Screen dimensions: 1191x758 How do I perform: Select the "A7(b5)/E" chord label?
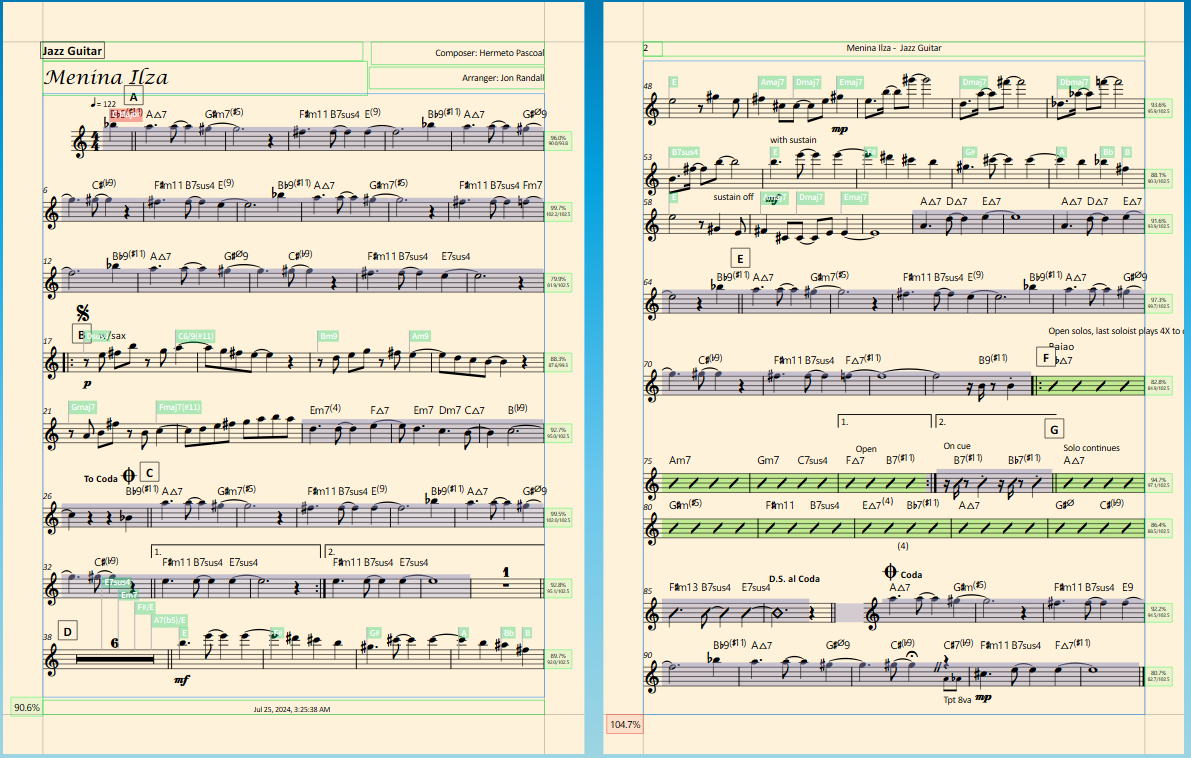click(x=170, y=620)
